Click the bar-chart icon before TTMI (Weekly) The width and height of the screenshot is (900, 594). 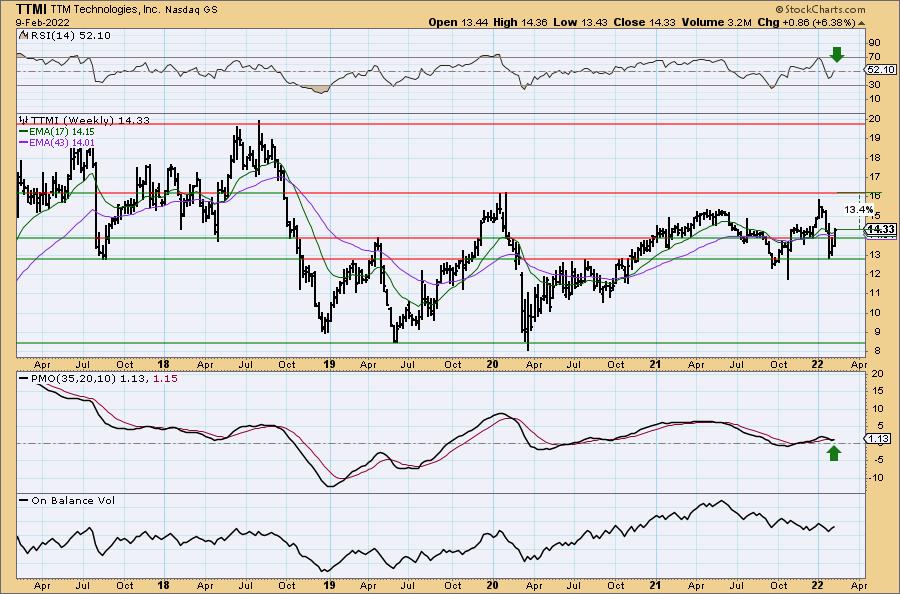[24, 120]
